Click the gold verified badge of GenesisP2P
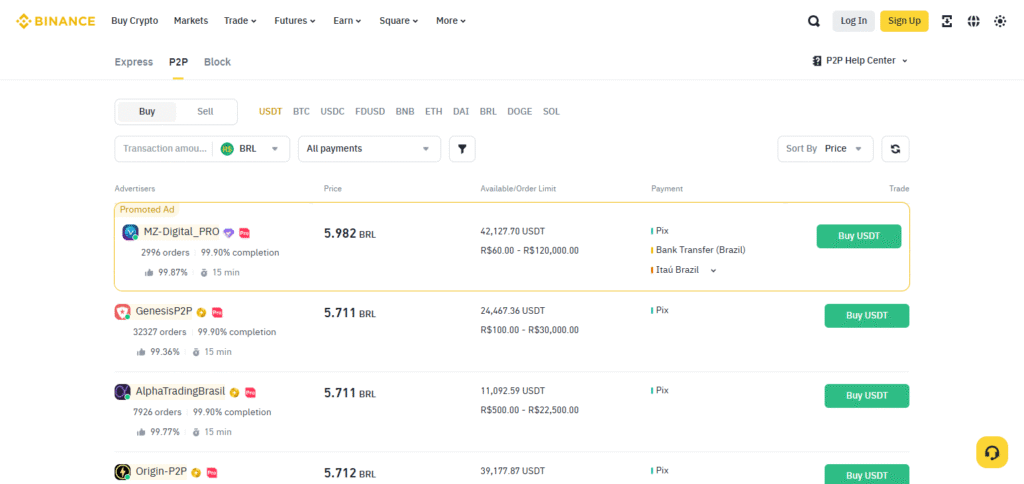The width and height of the screenshot is (1024, 484). pyautogui.click(x=201, y=312)
